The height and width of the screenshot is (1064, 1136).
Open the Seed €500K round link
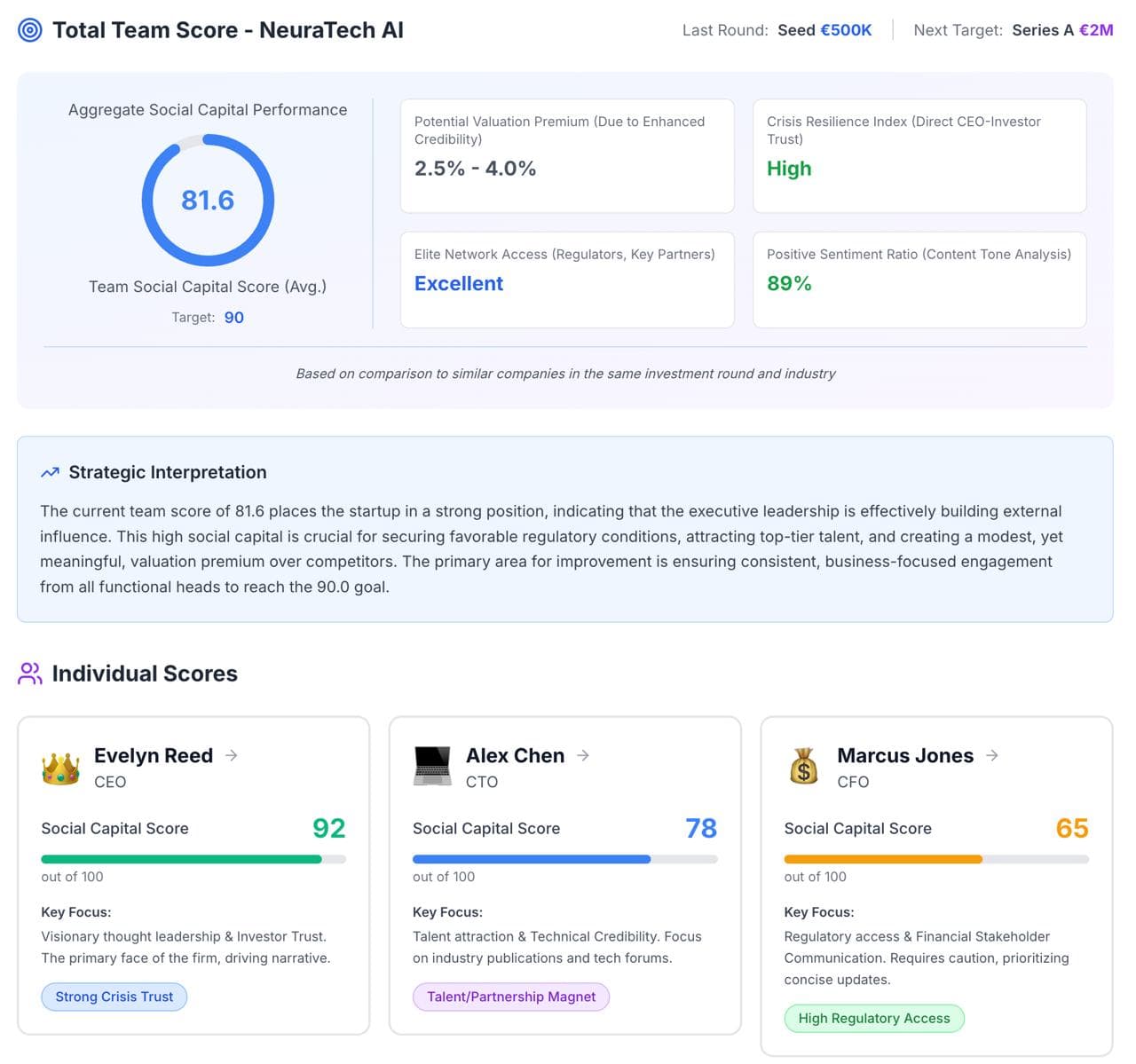[824, 29]
